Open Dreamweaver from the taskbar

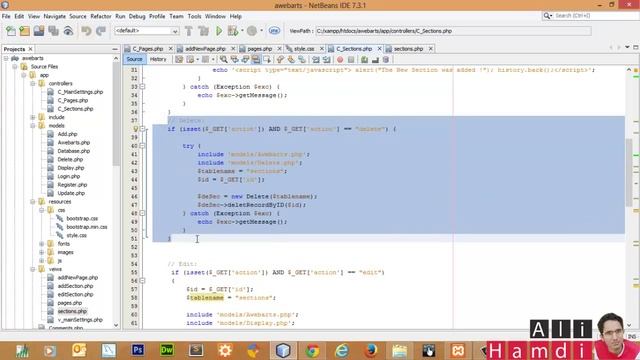point(167,350)
